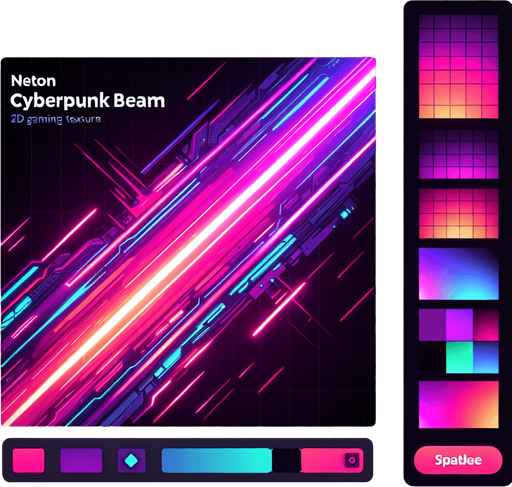Open the blue-cyan smooth gradient thumbnail
Screen dimensions: 512x487
coord(458,274)
